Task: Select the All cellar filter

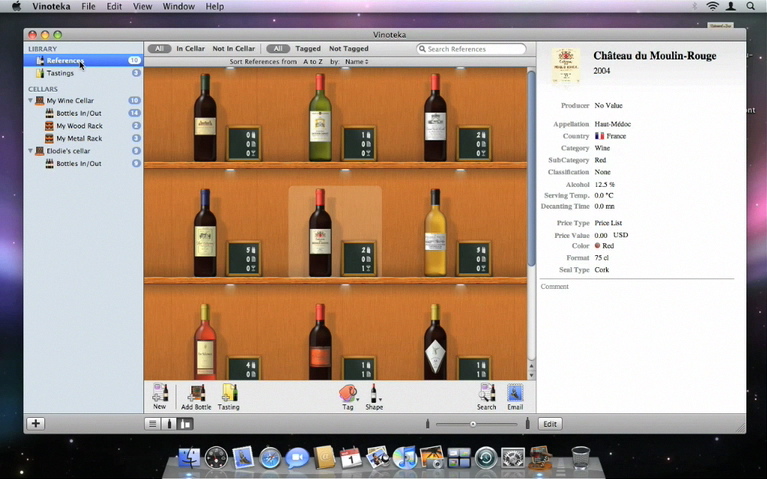Action: pos(159,48)
